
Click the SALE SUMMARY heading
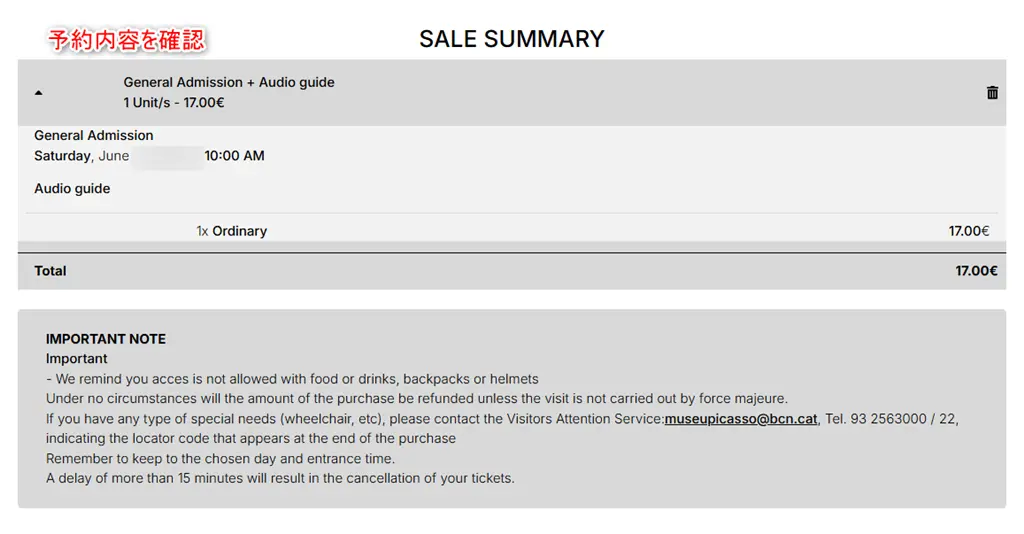512,39
